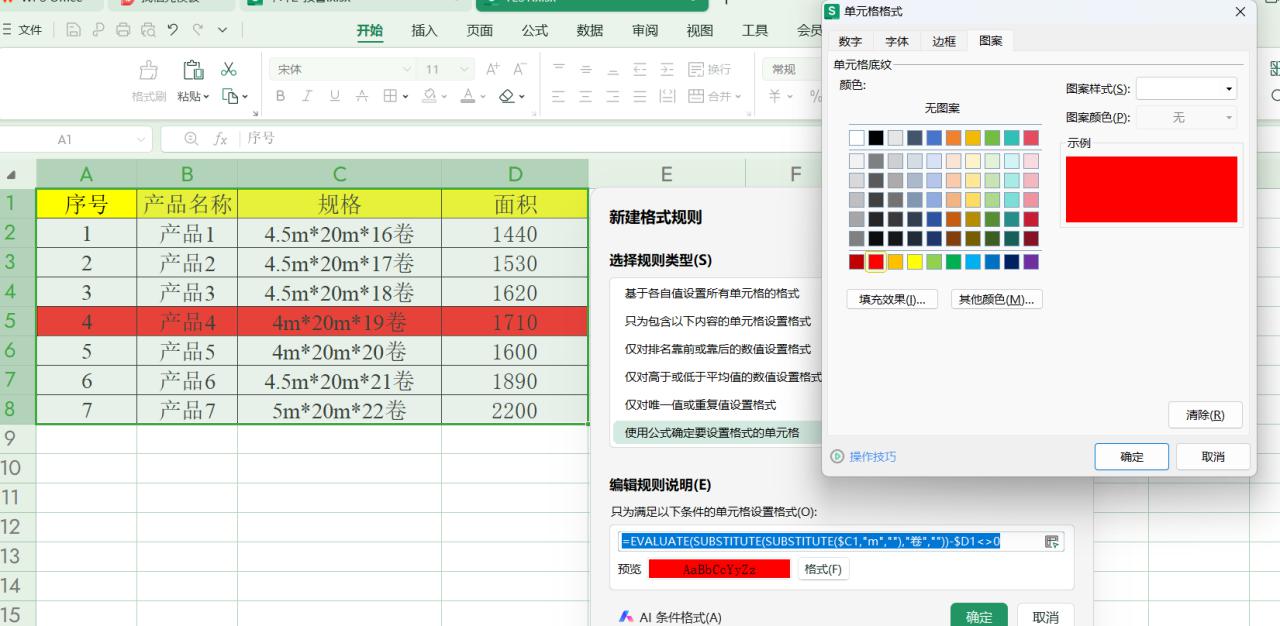The height and width of the screenshot is (626, 1280).
Task: Click 确定 in the new format rule dialog
Action: point(979,617)
